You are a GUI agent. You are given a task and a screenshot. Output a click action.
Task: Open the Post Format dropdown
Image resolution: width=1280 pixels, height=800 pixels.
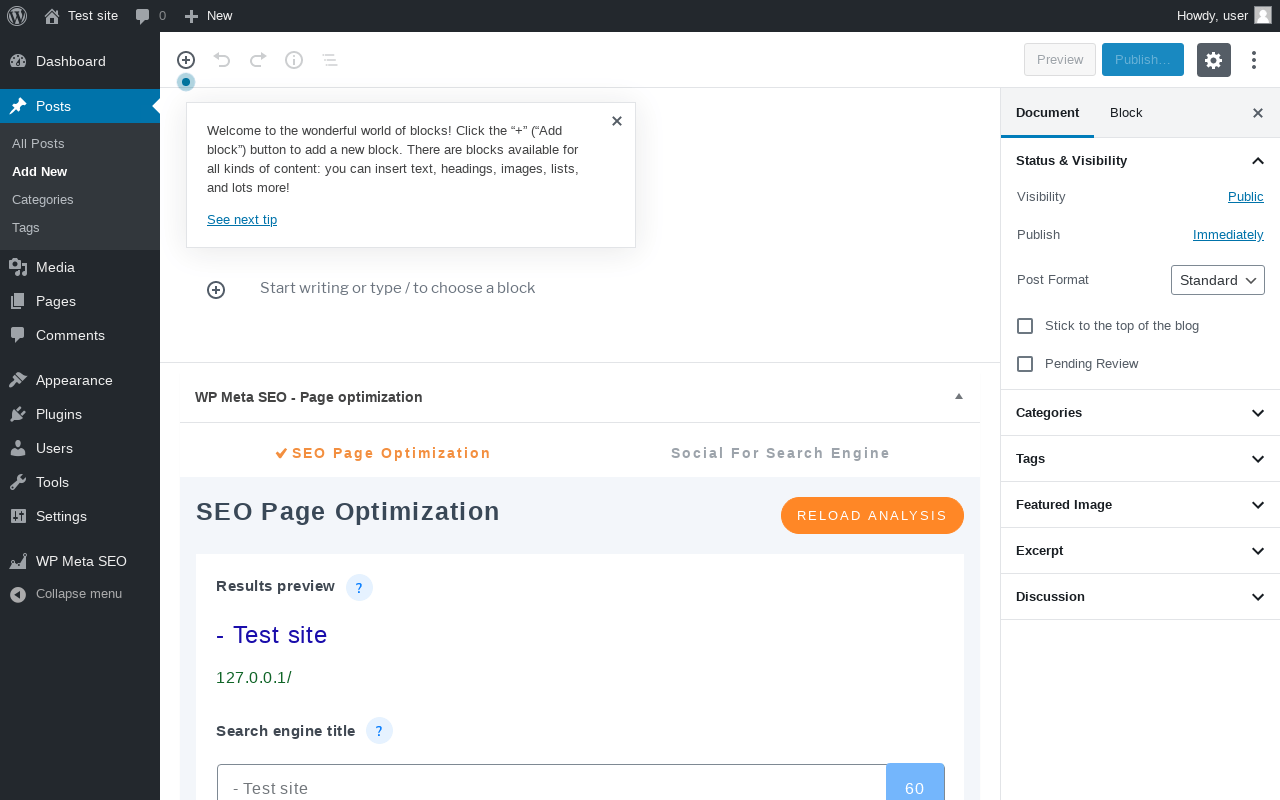coord(1217,280)
